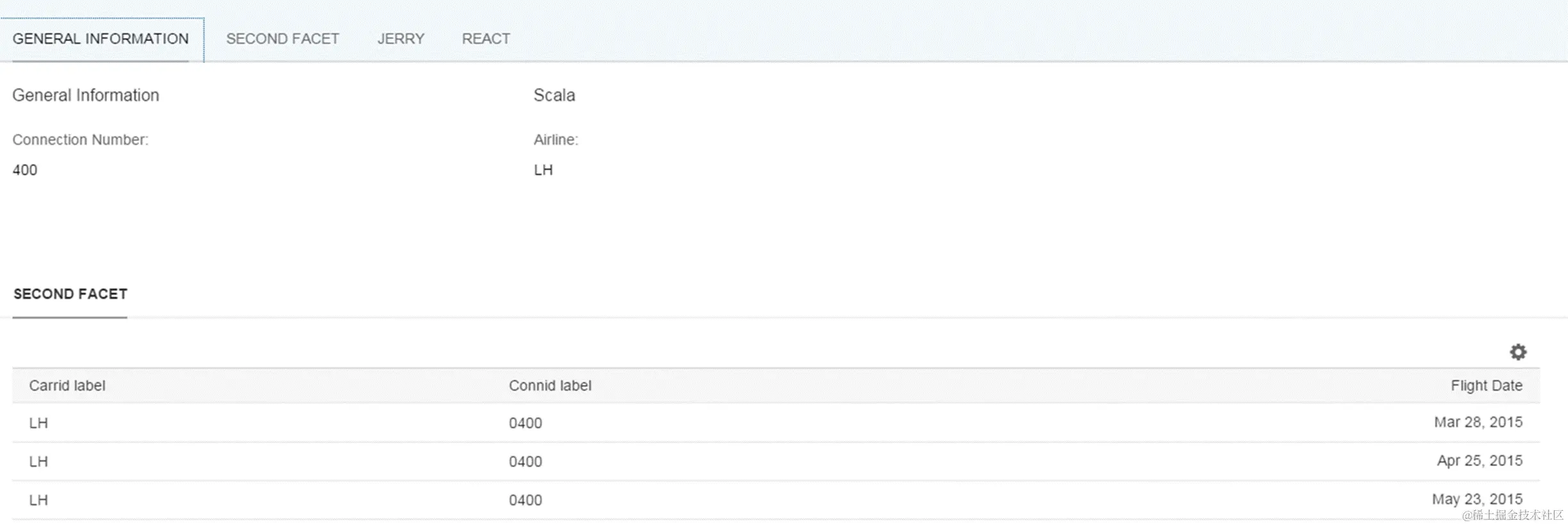This screenshot has width=1568, height=525.
Task: Select the Apr 25, 2015 date cell
Action: coord(1480,461)
